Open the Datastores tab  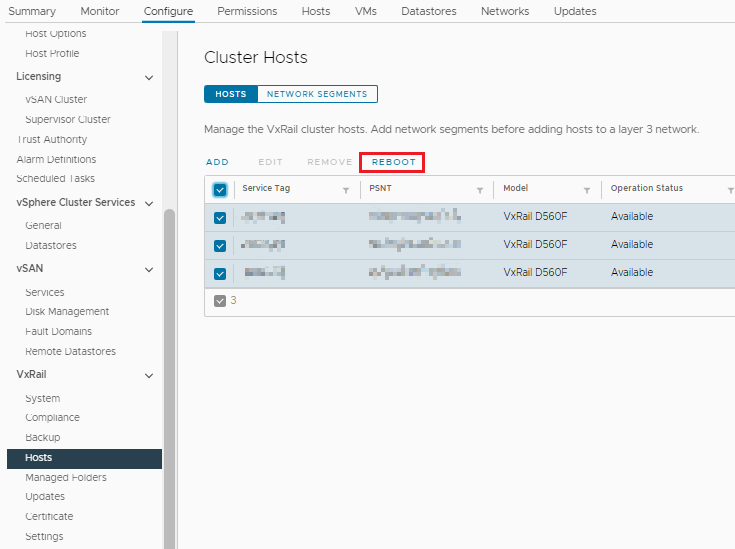coord(428,11)
